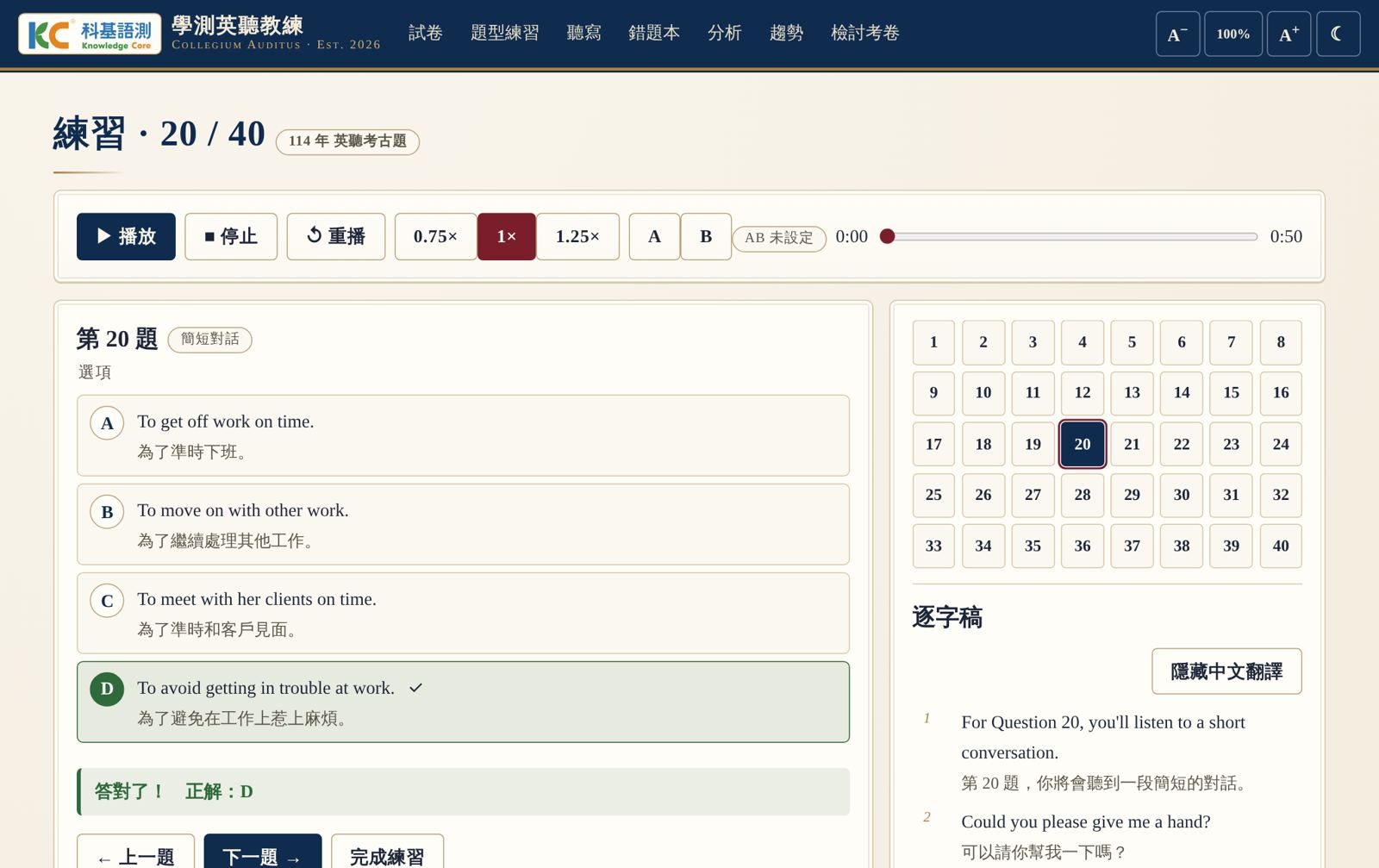This screenshot has width=1379, height=868.
Task: Click transcript line 'Could you please give me a hand?'
Action: [1086, 821]
